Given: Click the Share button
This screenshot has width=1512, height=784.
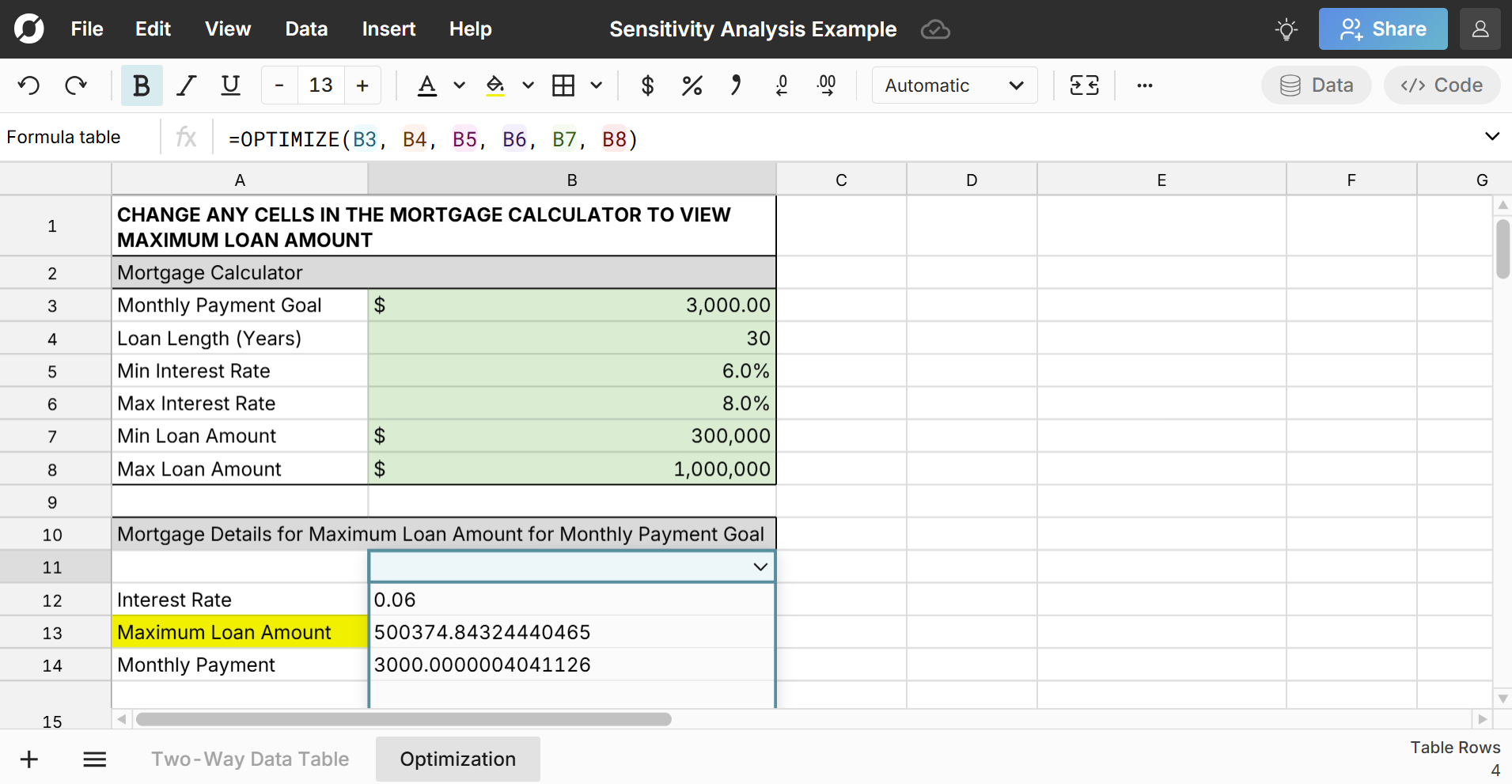Looking at the screenshot, I should click(x=1382, y=29).
